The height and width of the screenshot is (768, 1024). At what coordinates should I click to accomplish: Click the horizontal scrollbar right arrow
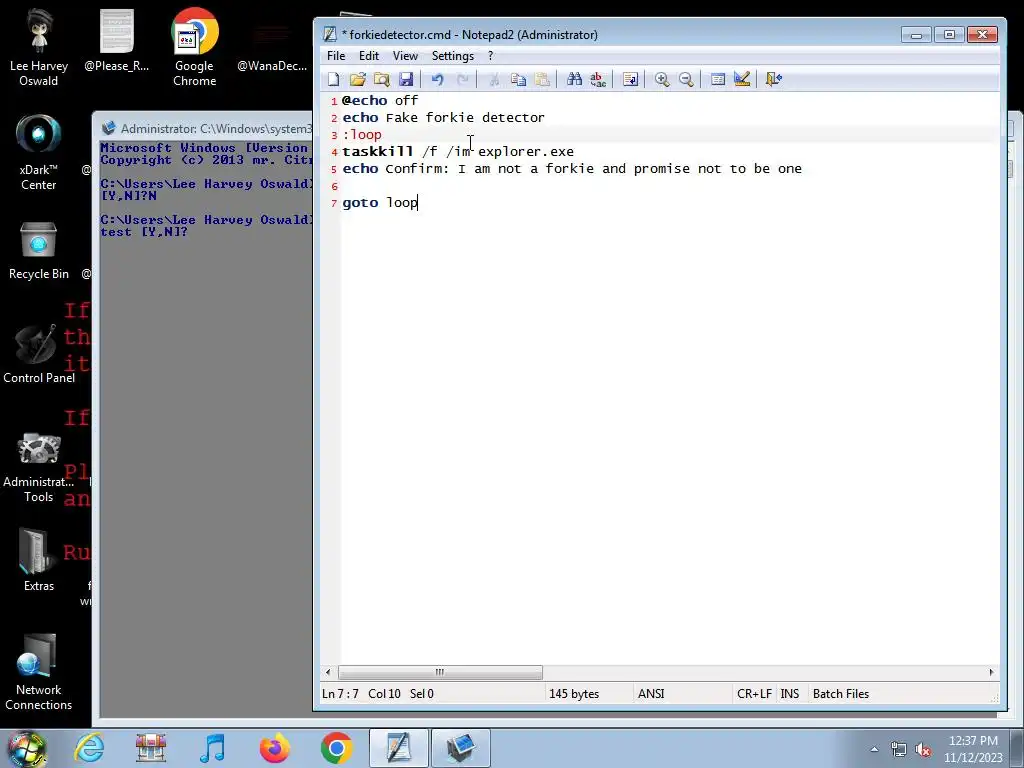coord(991,672)
